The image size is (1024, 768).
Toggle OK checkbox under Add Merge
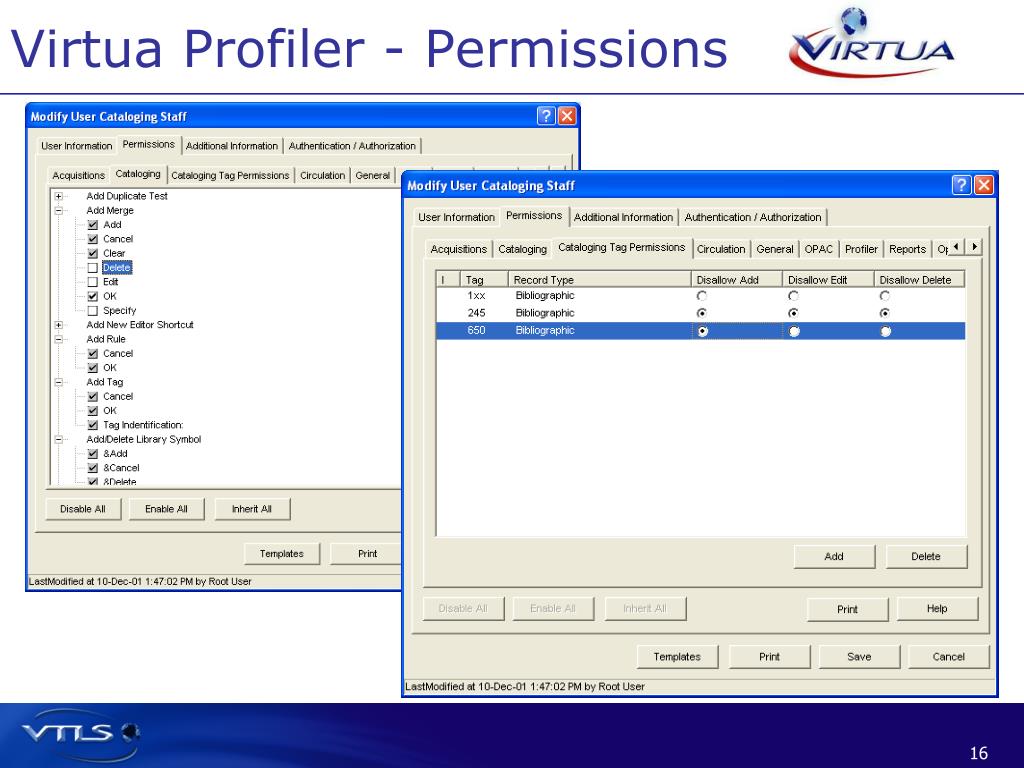click(93, 296)
